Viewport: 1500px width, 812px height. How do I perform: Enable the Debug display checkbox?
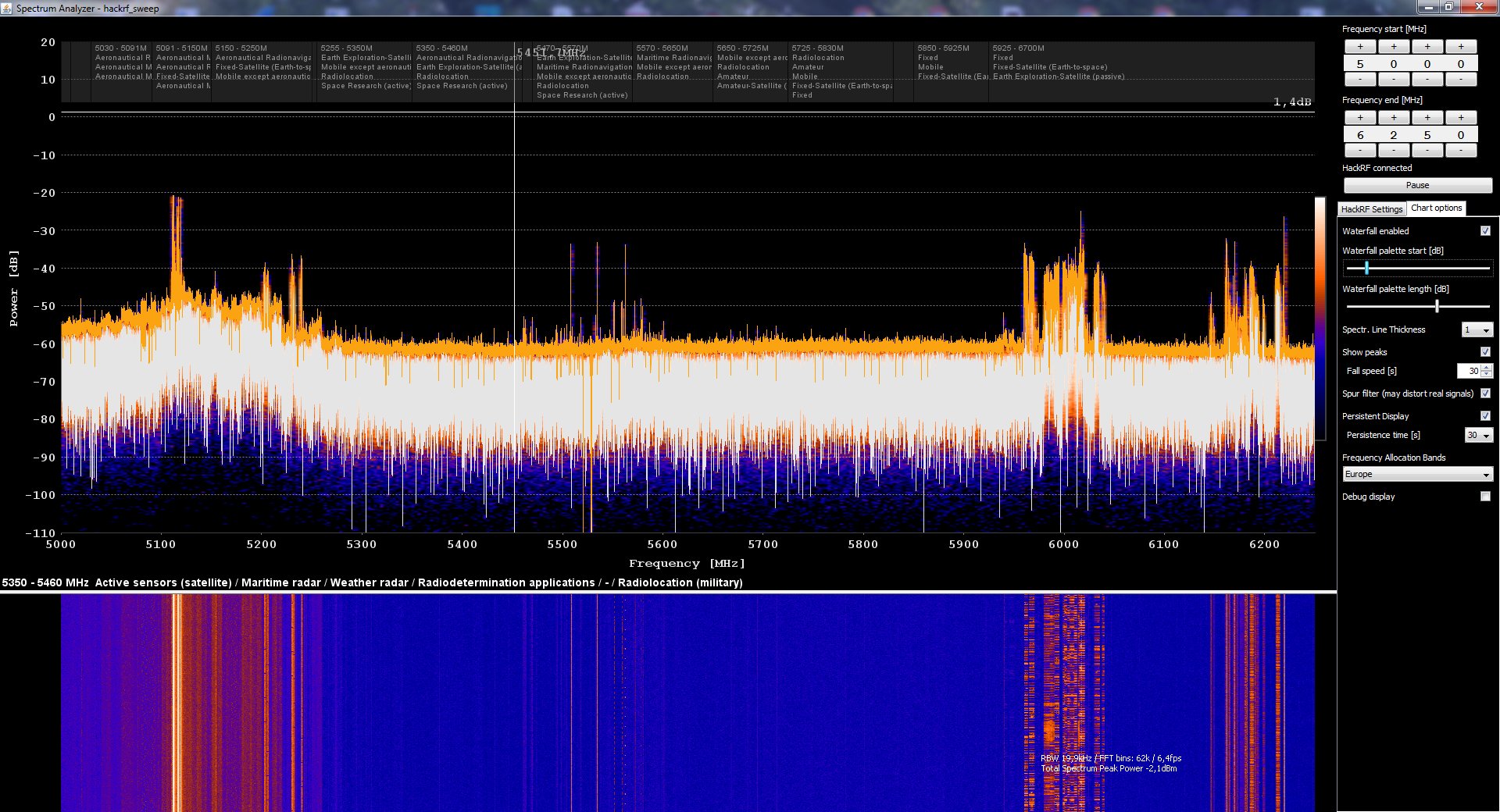tap(1485, 496)
